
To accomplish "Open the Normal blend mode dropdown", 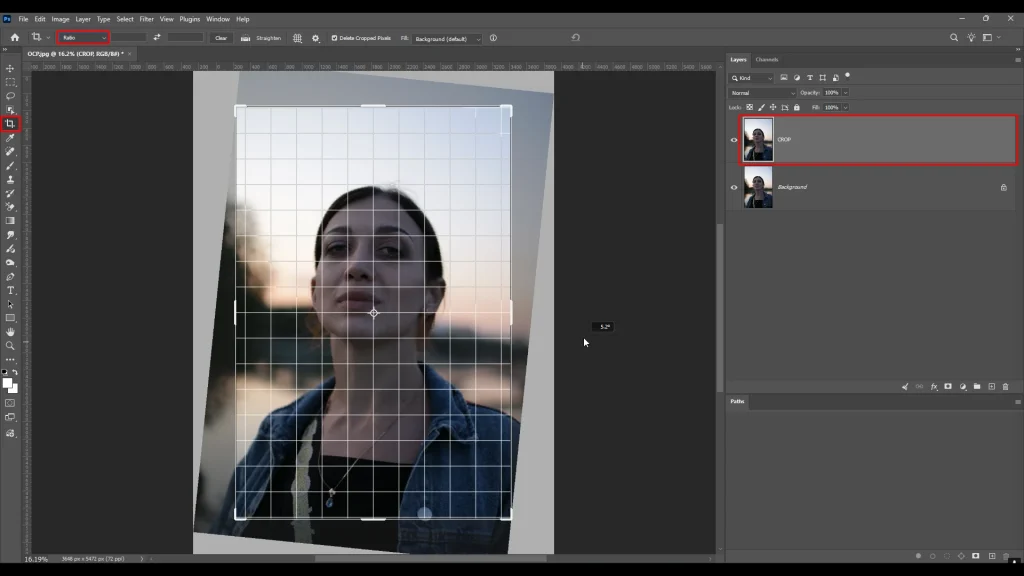I will [762, 93].
